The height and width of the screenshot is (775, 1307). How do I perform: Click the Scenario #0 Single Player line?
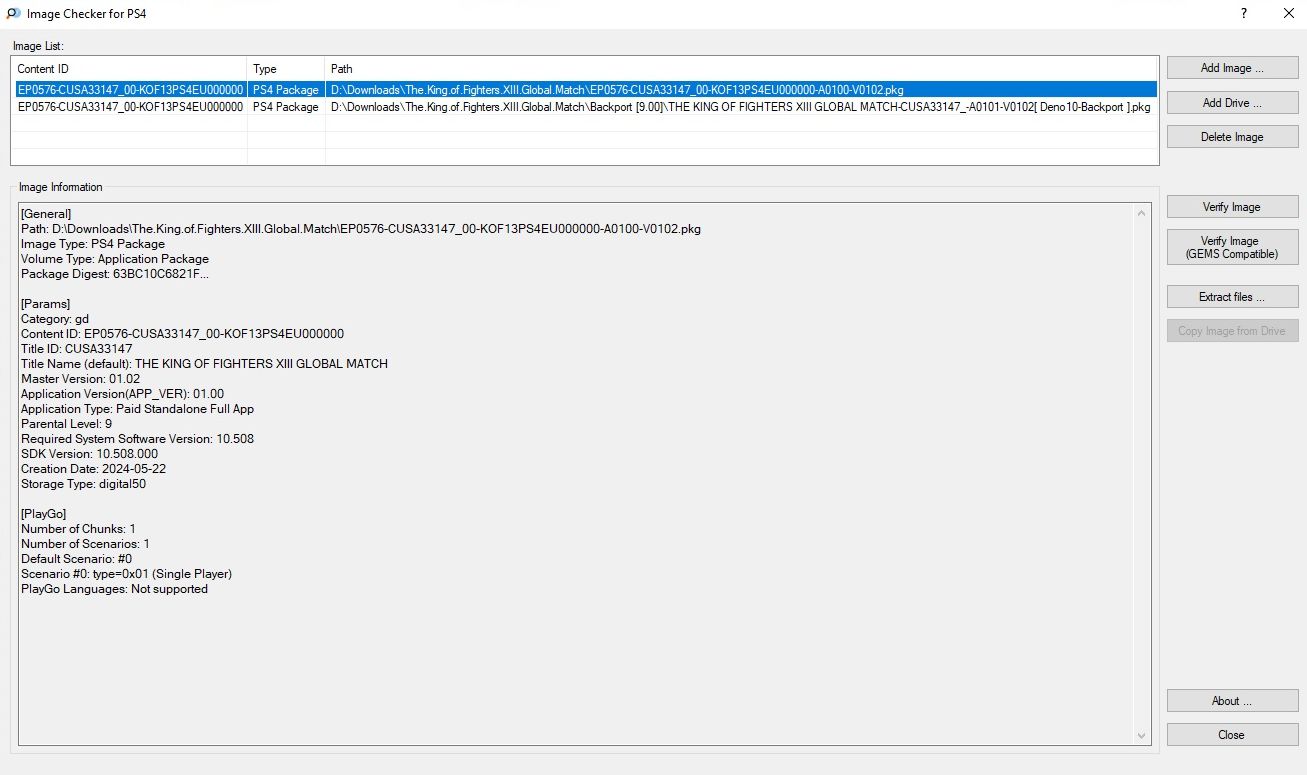tap(126, 574)
